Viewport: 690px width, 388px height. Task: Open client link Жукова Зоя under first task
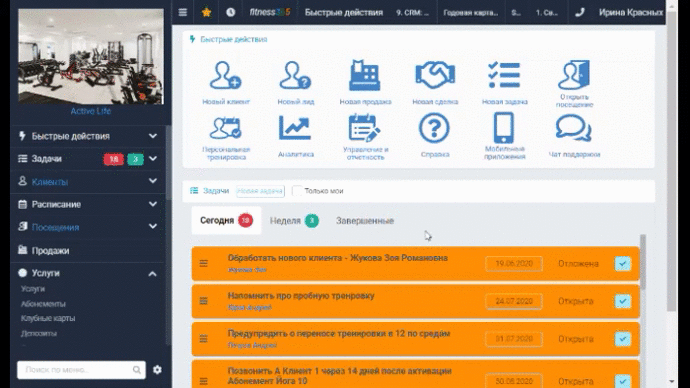(247, 270)
